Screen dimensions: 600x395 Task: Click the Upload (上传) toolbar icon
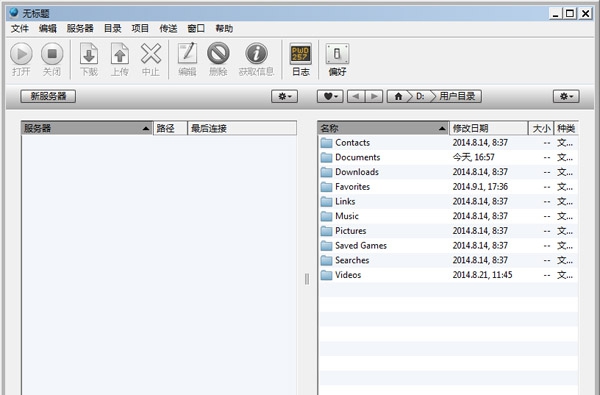click(x=120, y=54)
